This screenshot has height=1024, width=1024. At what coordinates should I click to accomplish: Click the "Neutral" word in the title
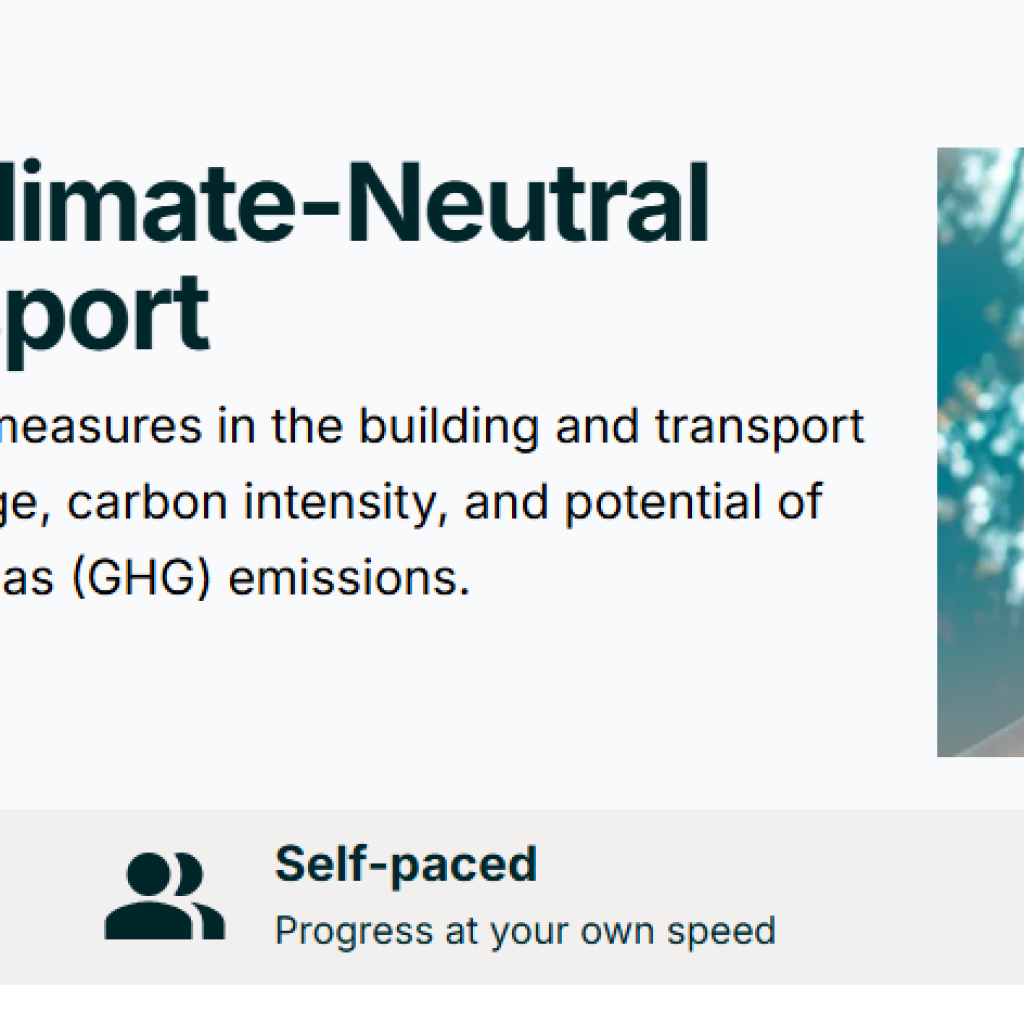click(x=561, y=205)
